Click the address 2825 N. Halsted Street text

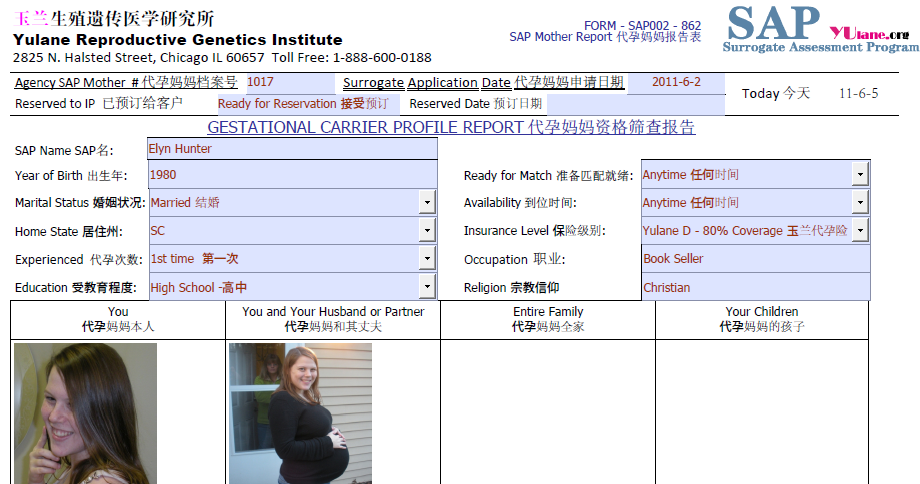click(x=138, y=57)
